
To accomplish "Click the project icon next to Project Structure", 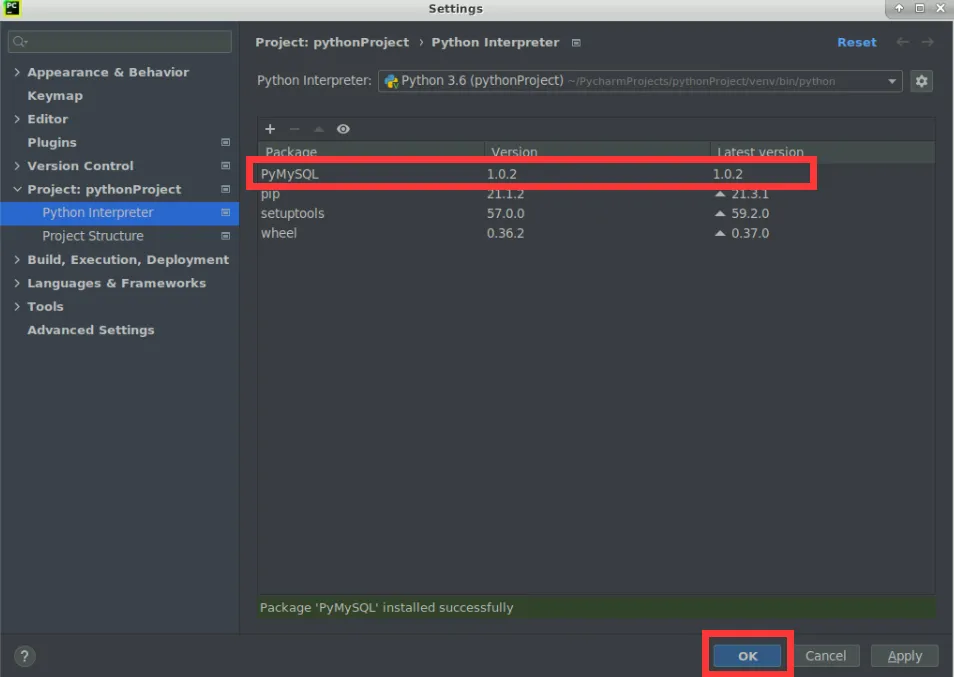I will click(x=226, y=236).
